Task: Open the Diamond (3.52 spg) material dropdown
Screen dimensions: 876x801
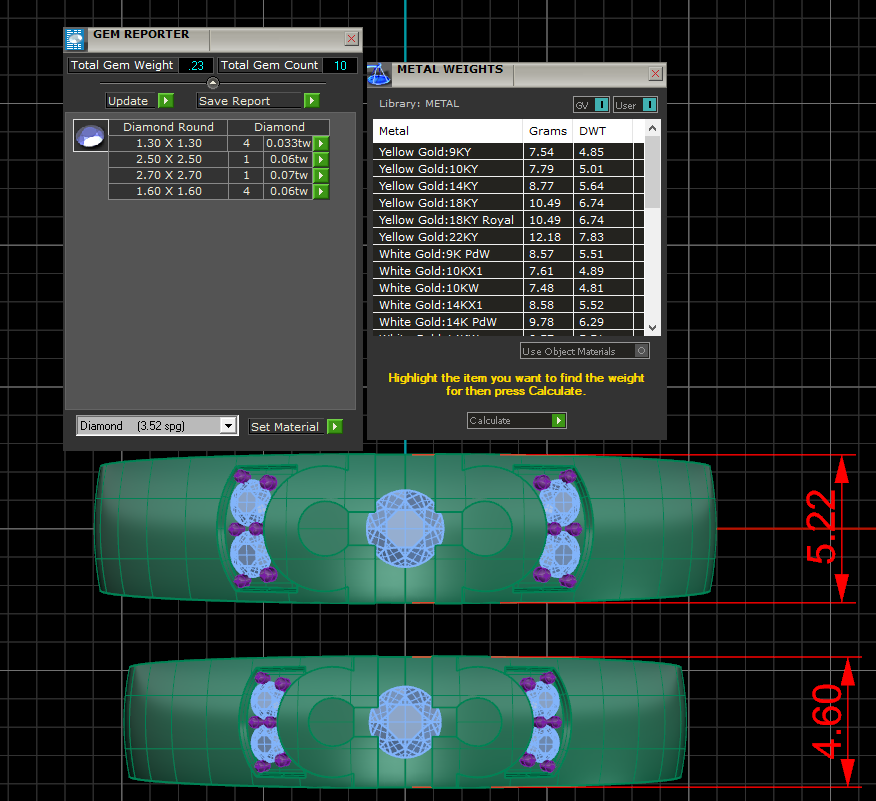Action: point(228,426)
